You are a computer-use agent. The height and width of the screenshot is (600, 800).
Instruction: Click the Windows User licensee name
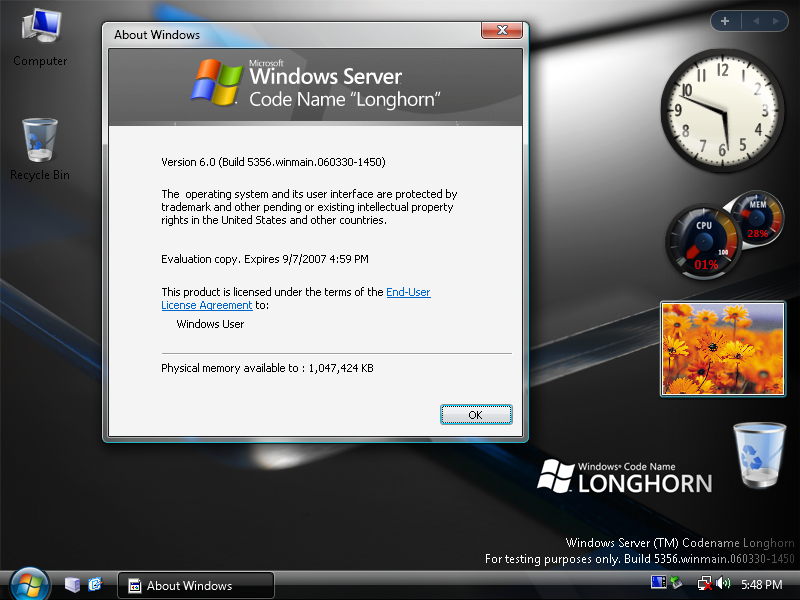210,324
